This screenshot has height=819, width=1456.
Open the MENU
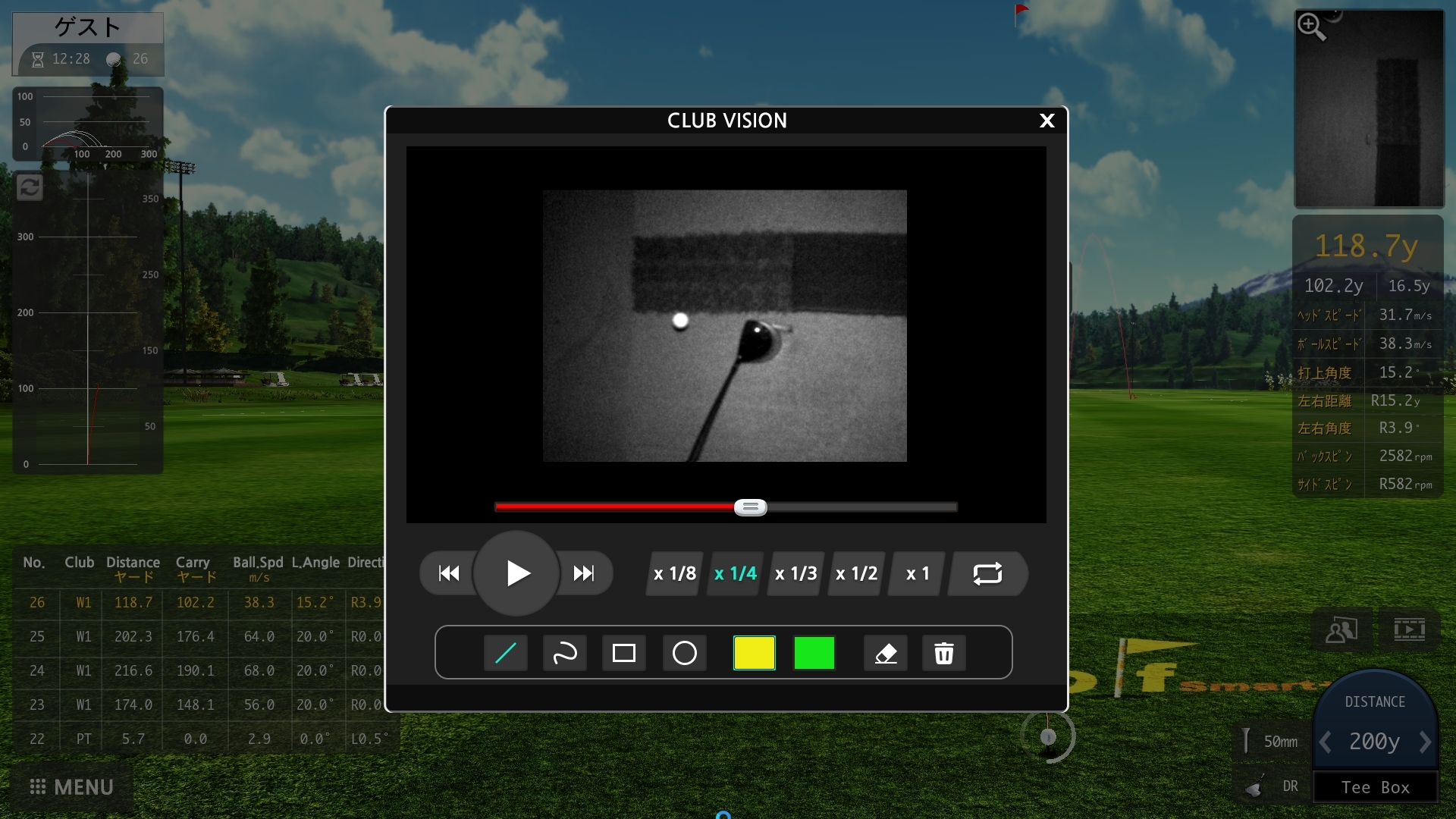[72, 787]
